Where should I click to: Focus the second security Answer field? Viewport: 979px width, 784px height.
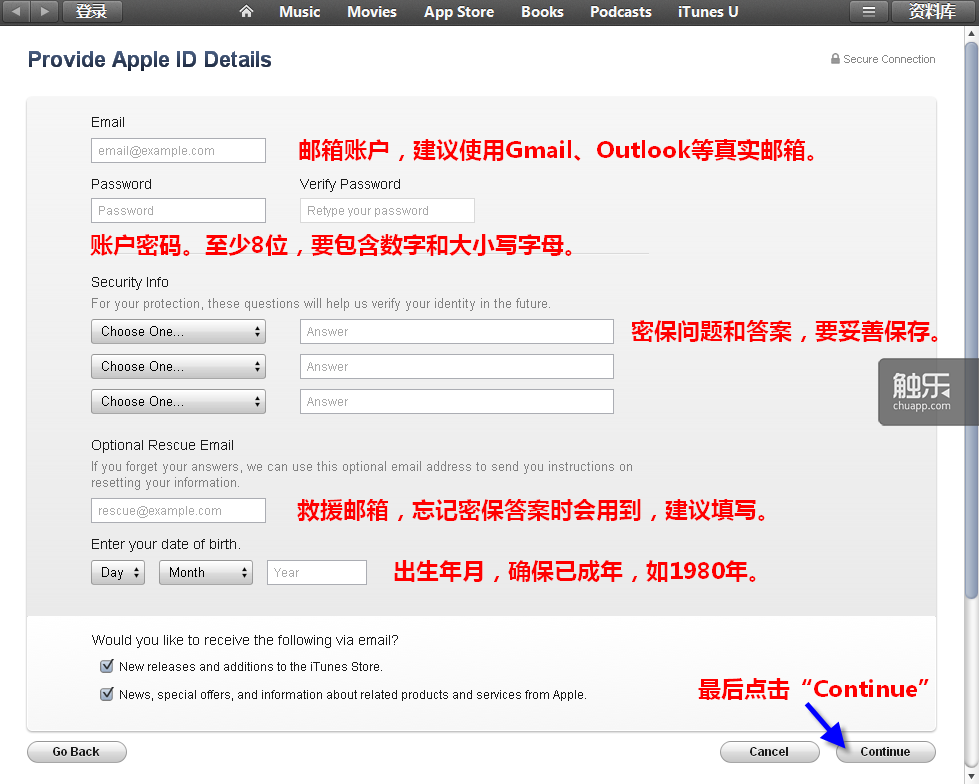tap(456, 366)
